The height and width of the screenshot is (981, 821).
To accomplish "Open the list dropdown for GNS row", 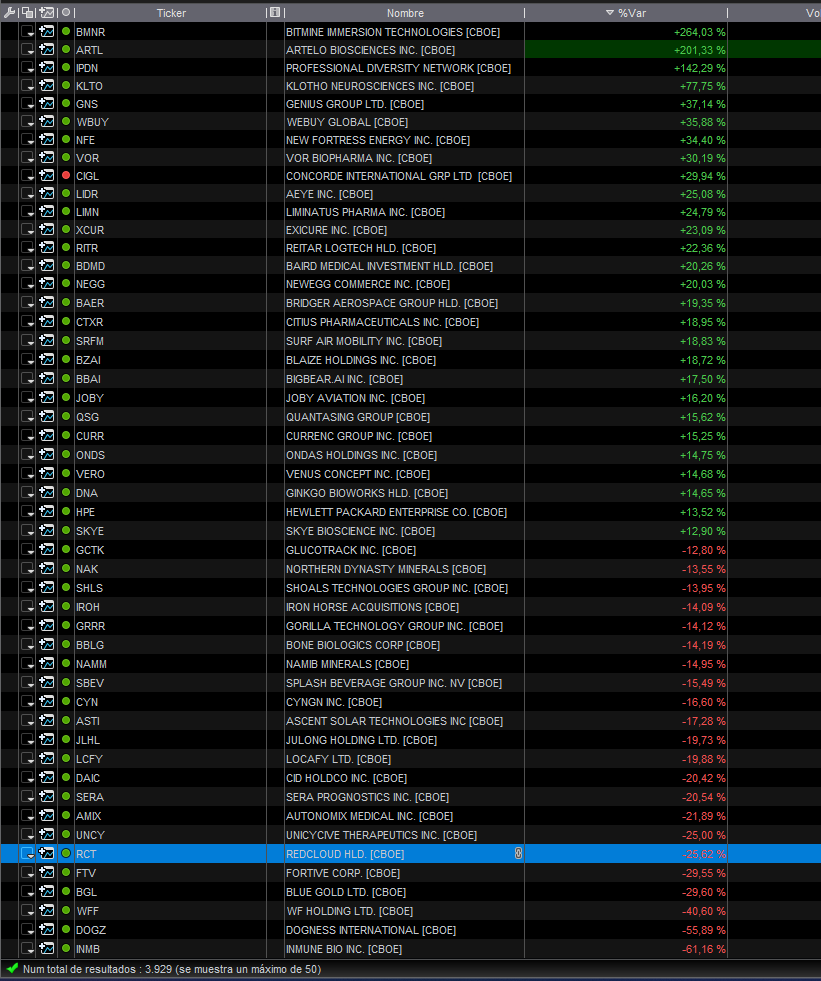I will tap(28, 104).
